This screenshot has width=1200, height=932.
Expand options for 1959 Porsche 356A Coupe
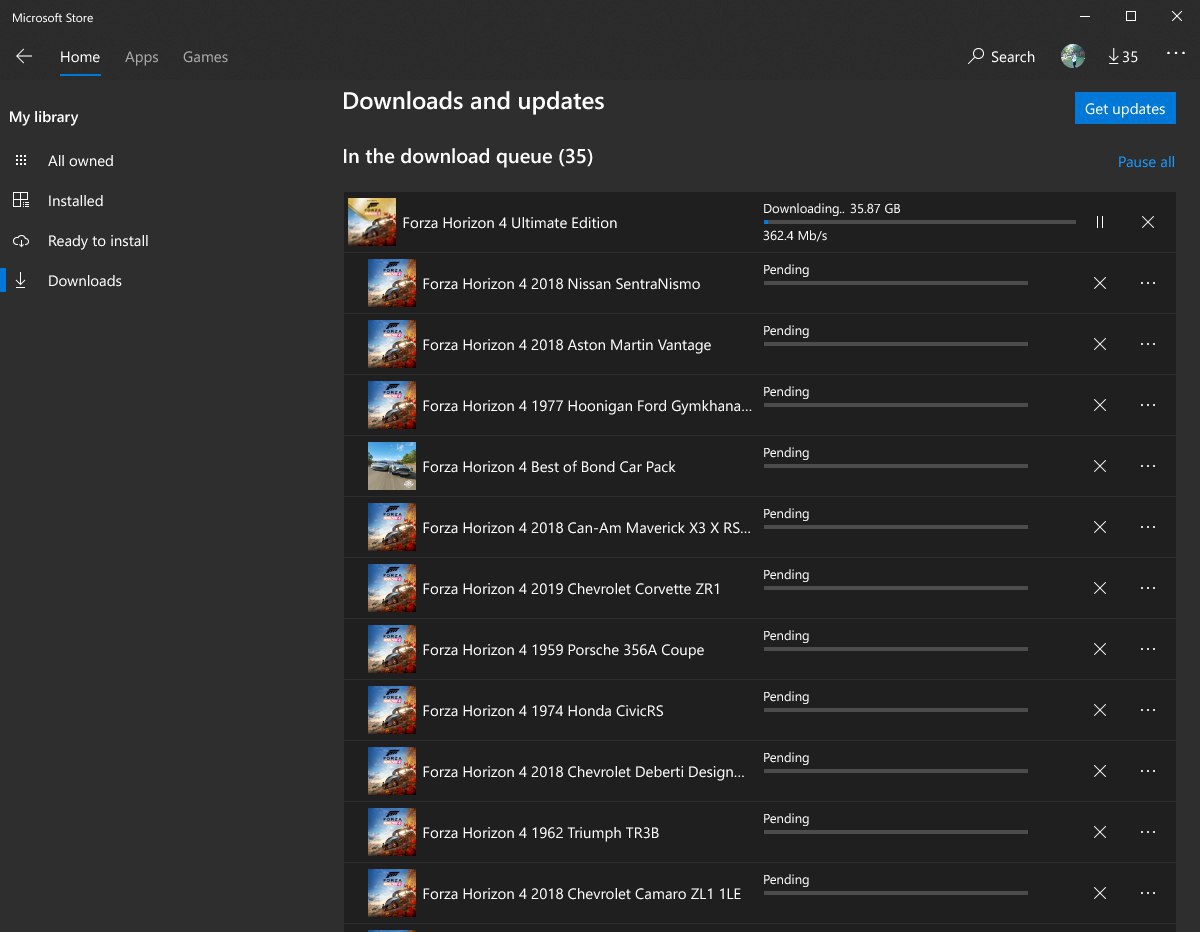1148,649
